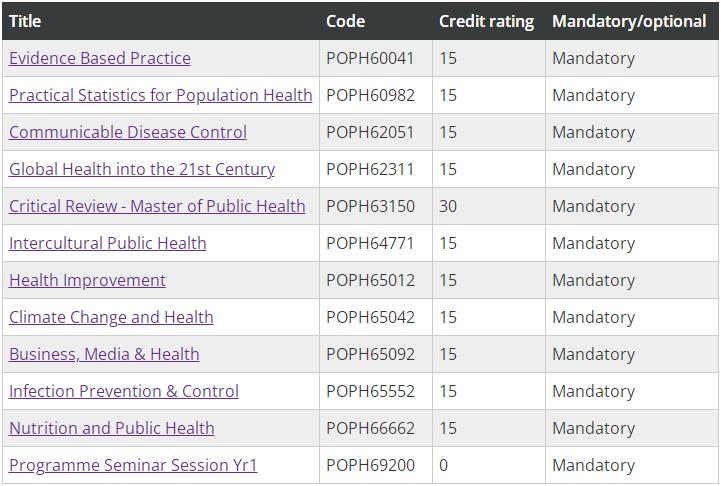
Task: Open Programme Seminar Session Yr1 link
Action: click(x=133, y=465)
